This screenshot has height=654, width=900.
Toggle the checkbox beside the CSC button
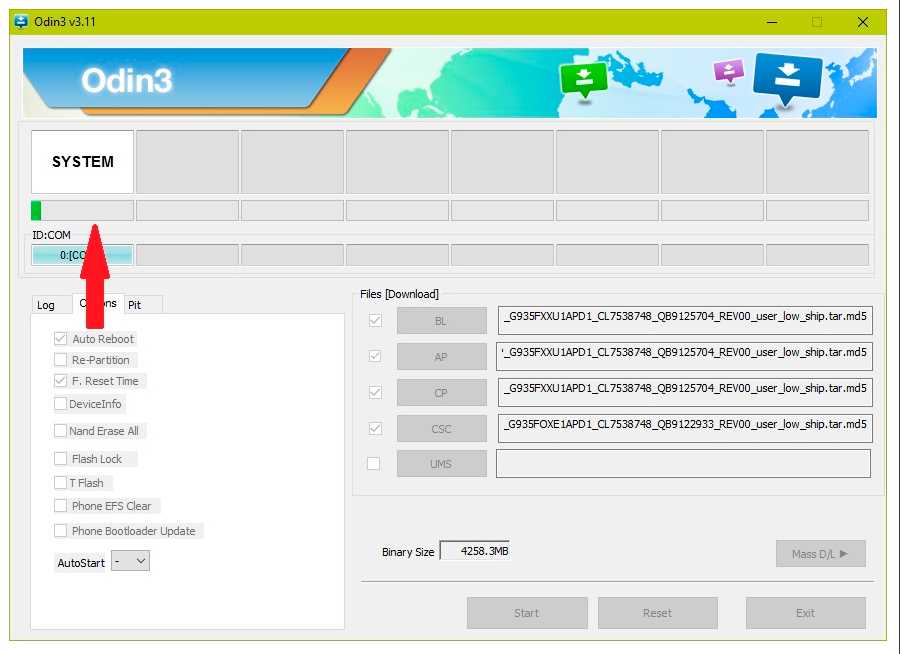375,428
